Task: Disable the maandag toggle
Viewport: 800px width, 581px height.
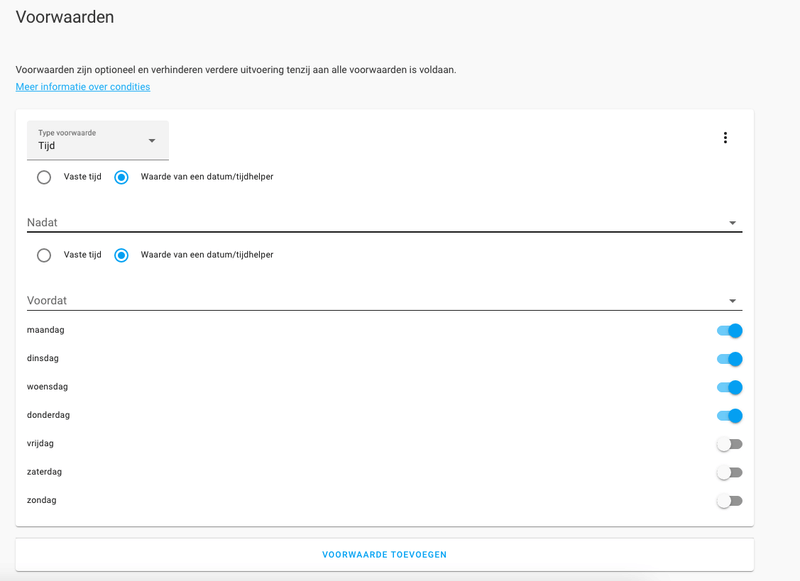Action: point(729,329)
